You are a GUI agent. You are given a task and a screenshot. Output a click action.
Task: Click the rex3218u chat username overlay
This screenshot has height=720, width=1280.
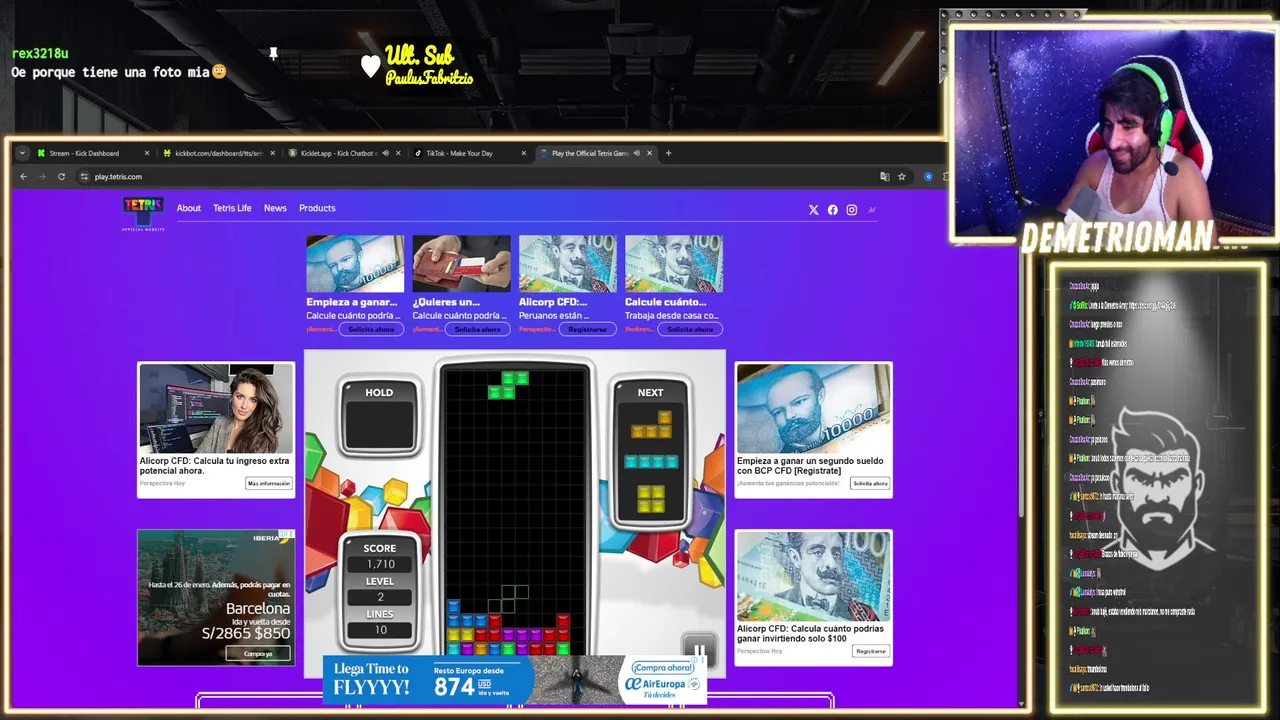40,53
